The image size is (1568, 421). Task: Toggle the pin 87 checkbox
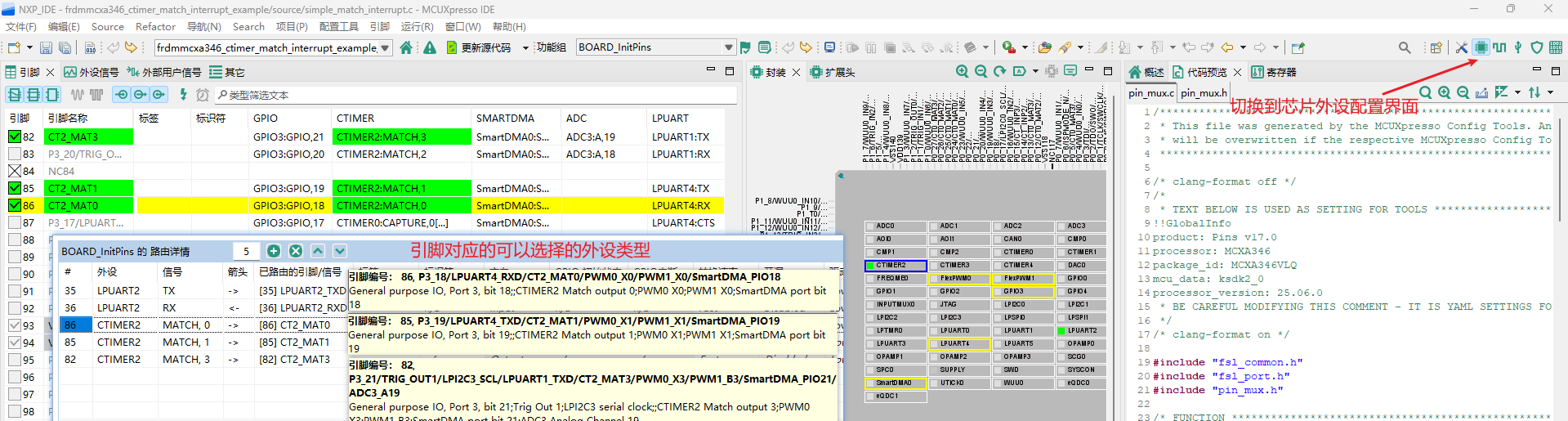15,222
